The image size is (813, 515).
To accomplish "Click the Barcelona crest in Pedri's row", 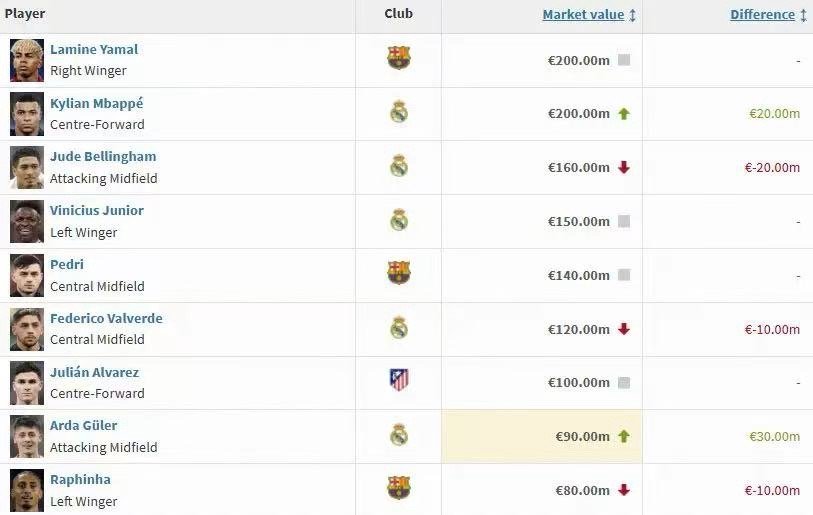I will tap(399, 274).
